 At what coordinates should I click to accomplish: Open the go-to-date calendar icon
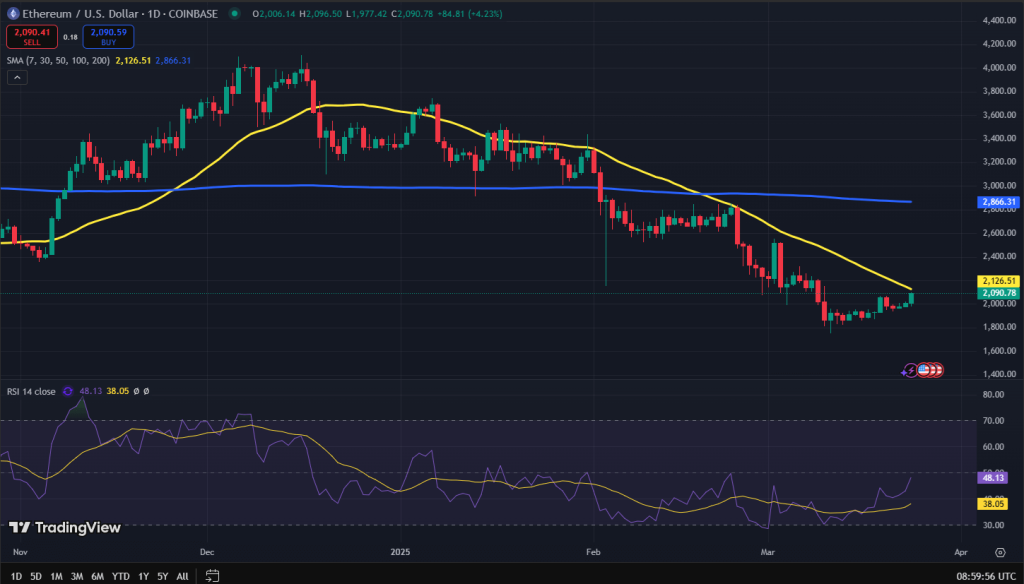coord(212,576)
